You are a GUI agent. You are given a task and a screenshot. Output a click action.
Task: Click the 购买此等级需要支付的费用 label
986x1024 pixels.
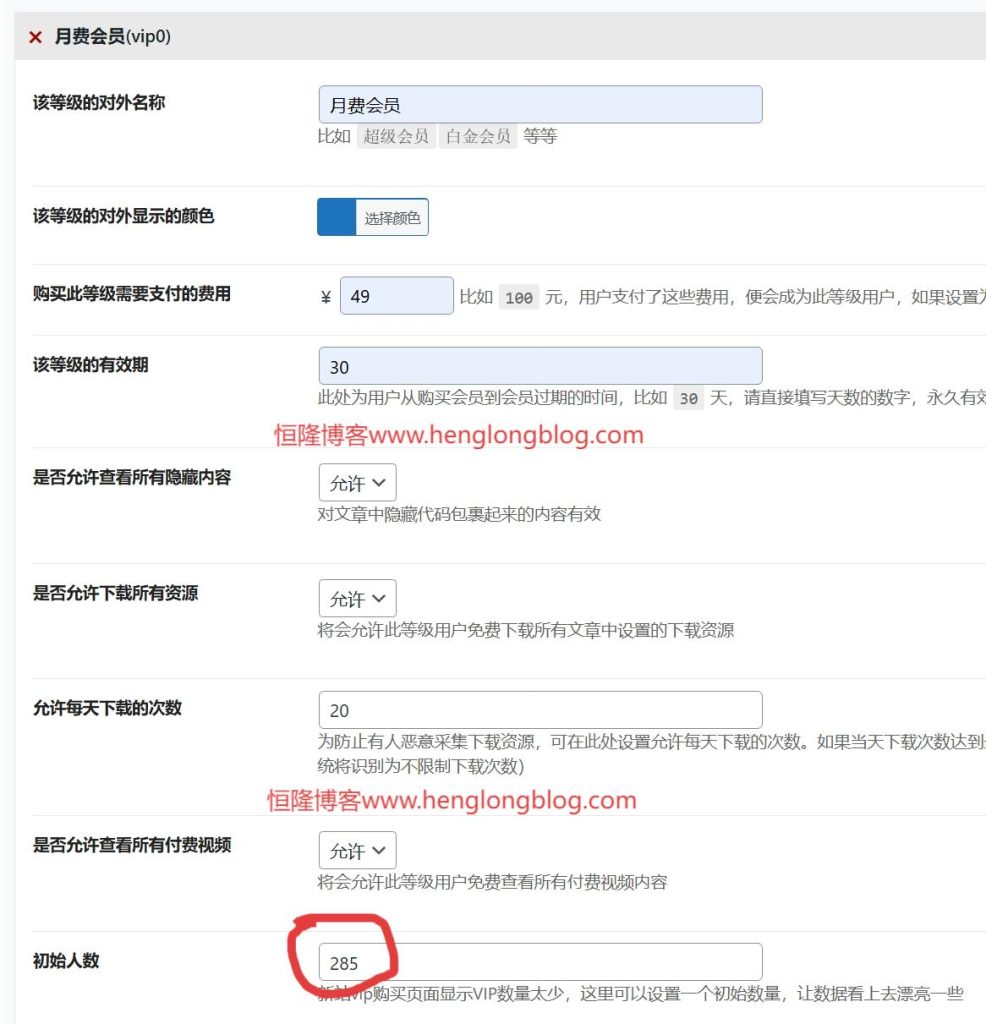pos(132,294)
